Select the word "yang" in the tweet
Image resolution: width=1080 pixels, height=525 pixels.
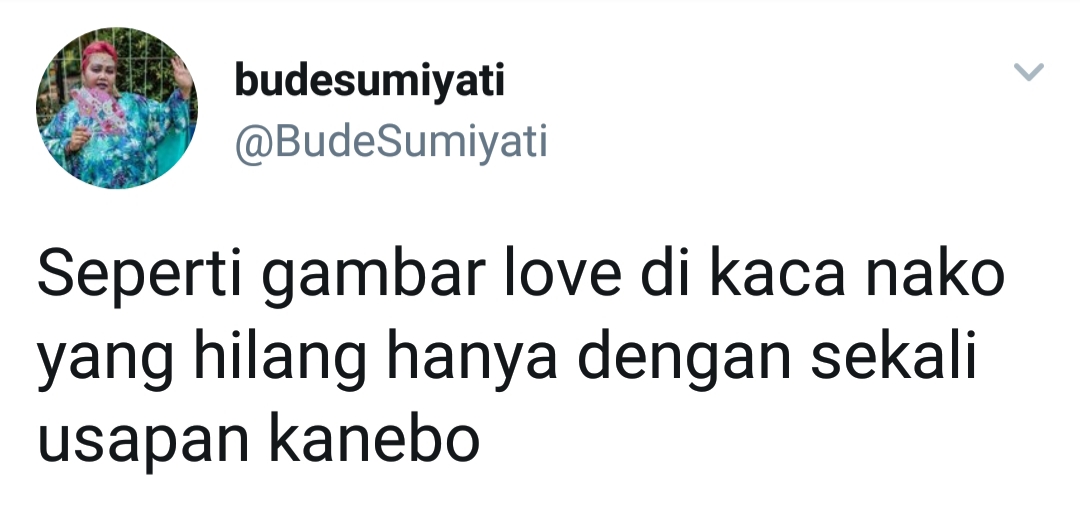[105, 361]
